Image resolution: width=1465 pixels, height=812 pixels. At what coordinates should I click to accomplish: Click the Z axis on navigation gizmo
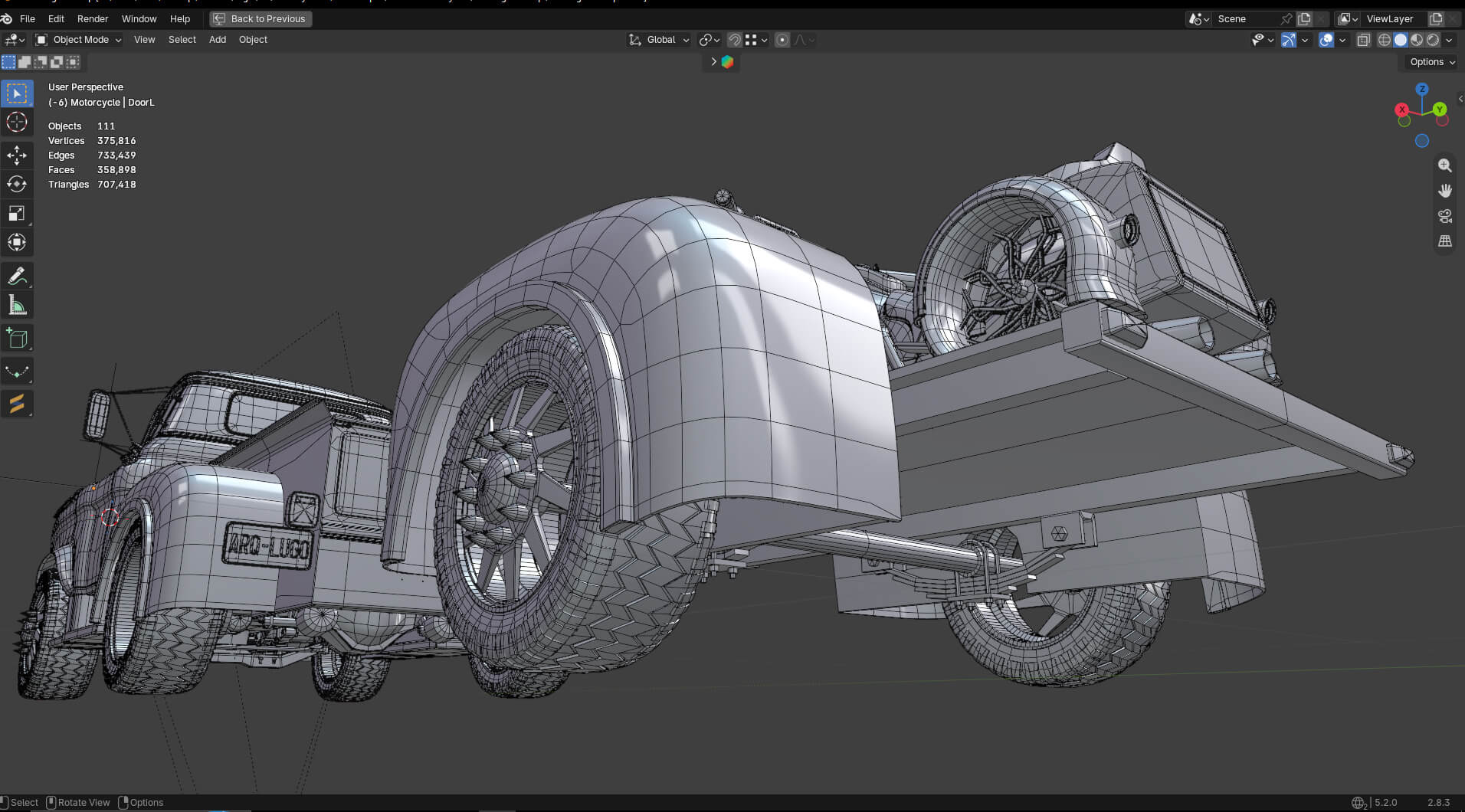click(x=1421, y=89)
